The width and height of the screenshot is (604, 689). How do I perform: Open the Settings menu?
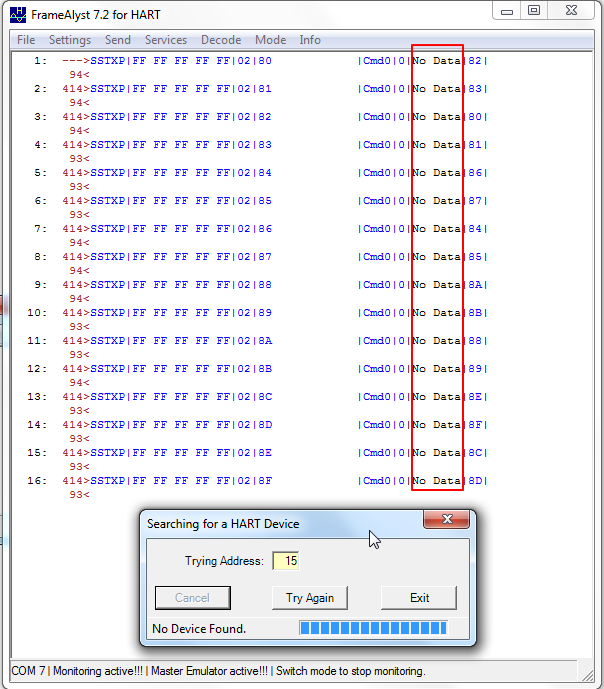point(70,40)
